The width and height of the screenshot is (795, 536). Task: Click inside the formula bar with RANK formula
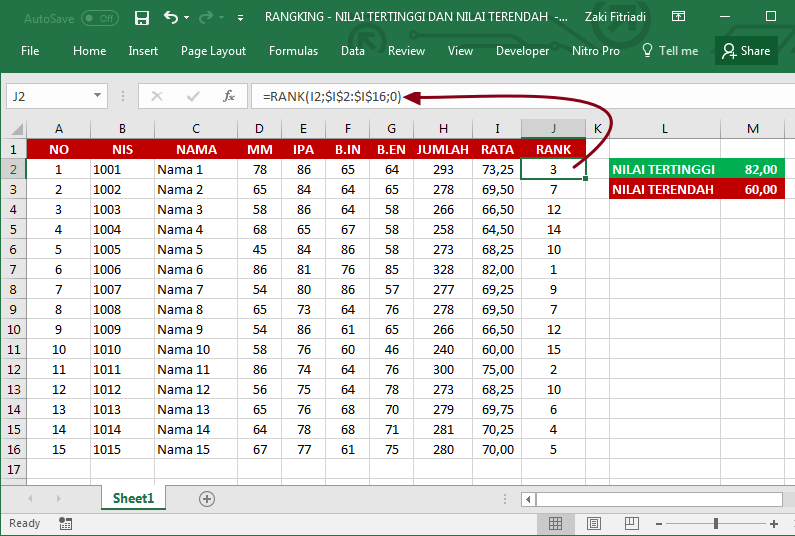(x=523, y=96)
